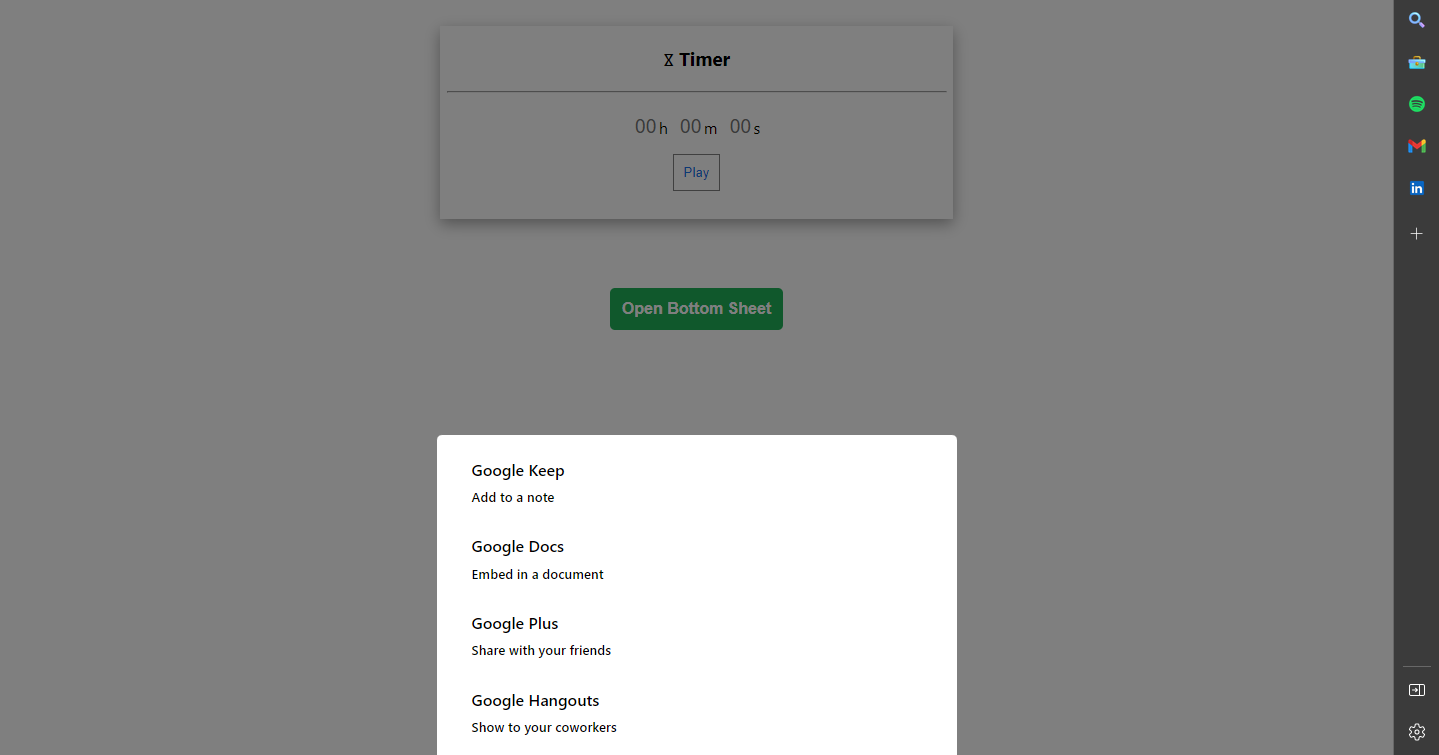Viewport: 1439px width, 755px height.
Task: Select Google Keep to add to a note
Action: click(x=518, y=470)
